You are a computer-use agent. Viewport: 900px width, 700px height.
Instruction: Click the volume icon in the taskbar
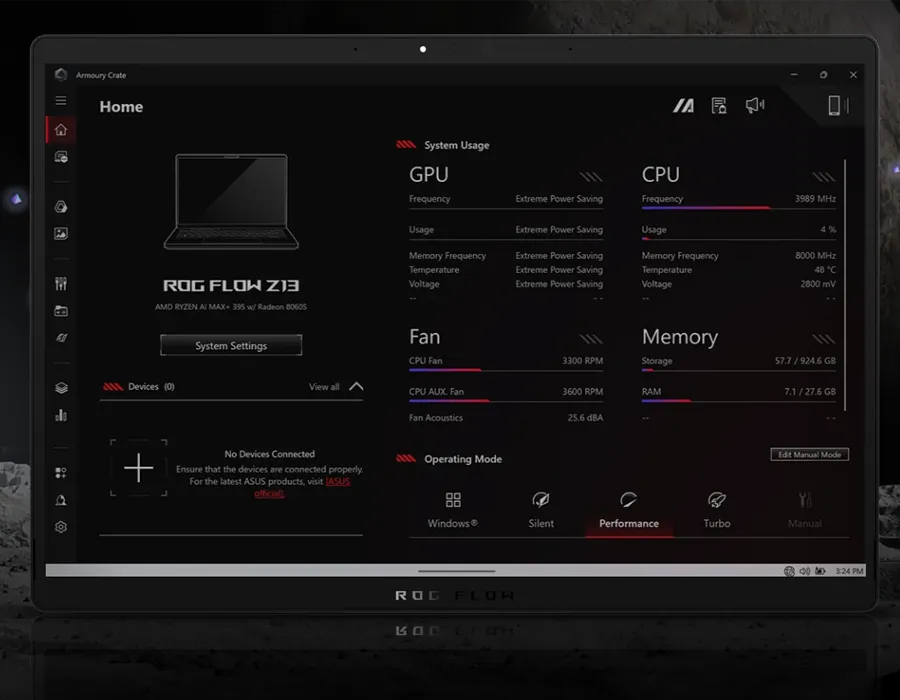pyautogui.click(x=805, y=571)
